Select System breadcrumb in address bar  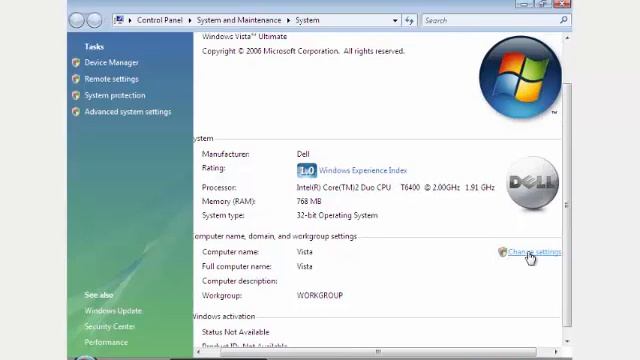point(307,20)
